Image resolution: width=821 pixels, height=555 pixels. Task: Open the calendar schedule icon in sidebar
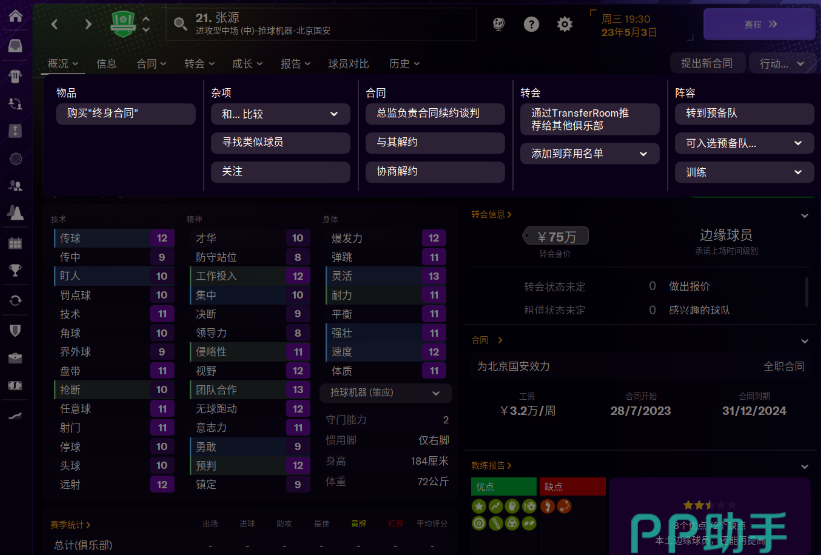pyautogui.click(x=15, y=242)
